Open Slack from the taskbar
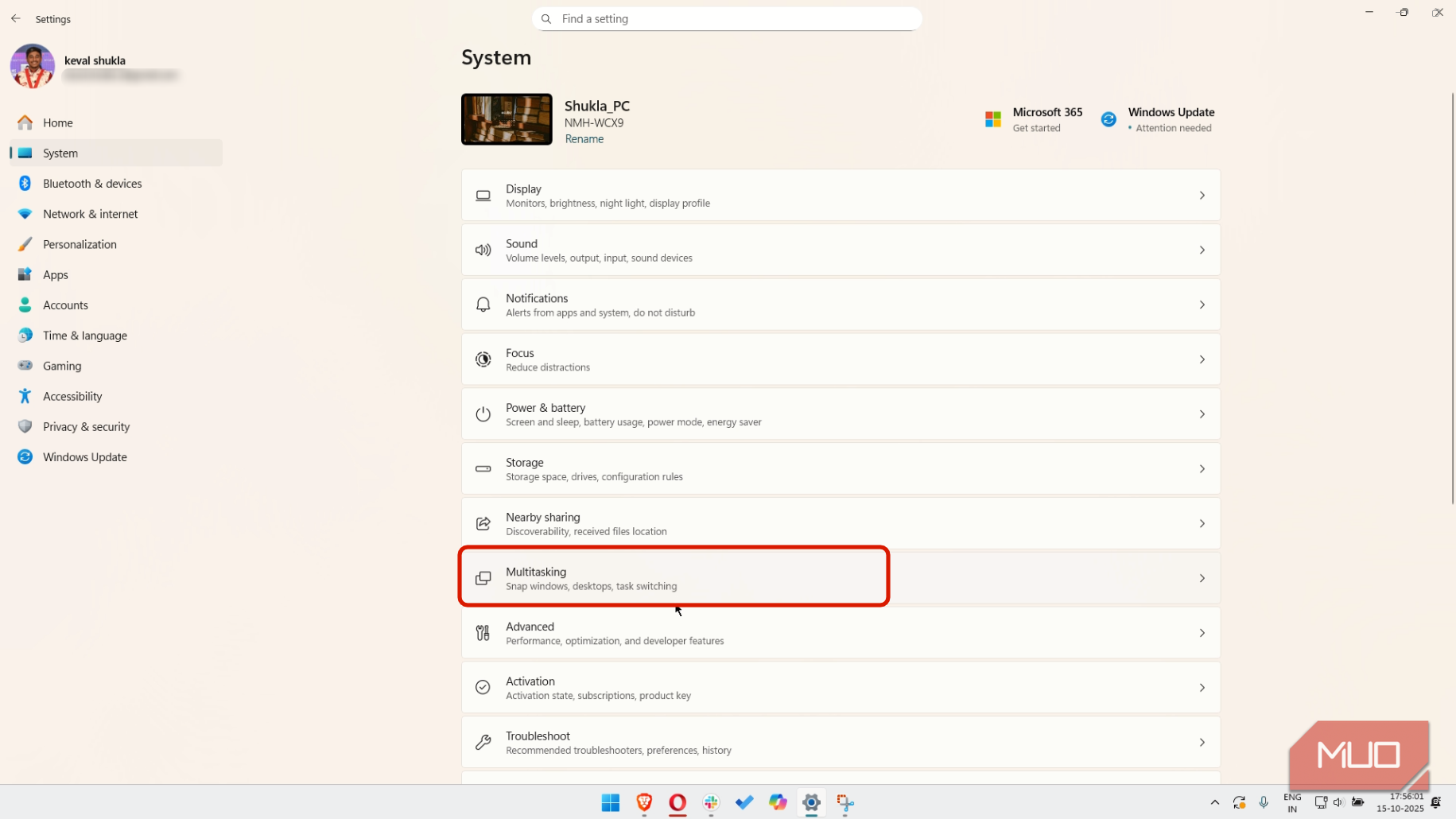This screenshot has width=1456, height=819. (711, 803)
